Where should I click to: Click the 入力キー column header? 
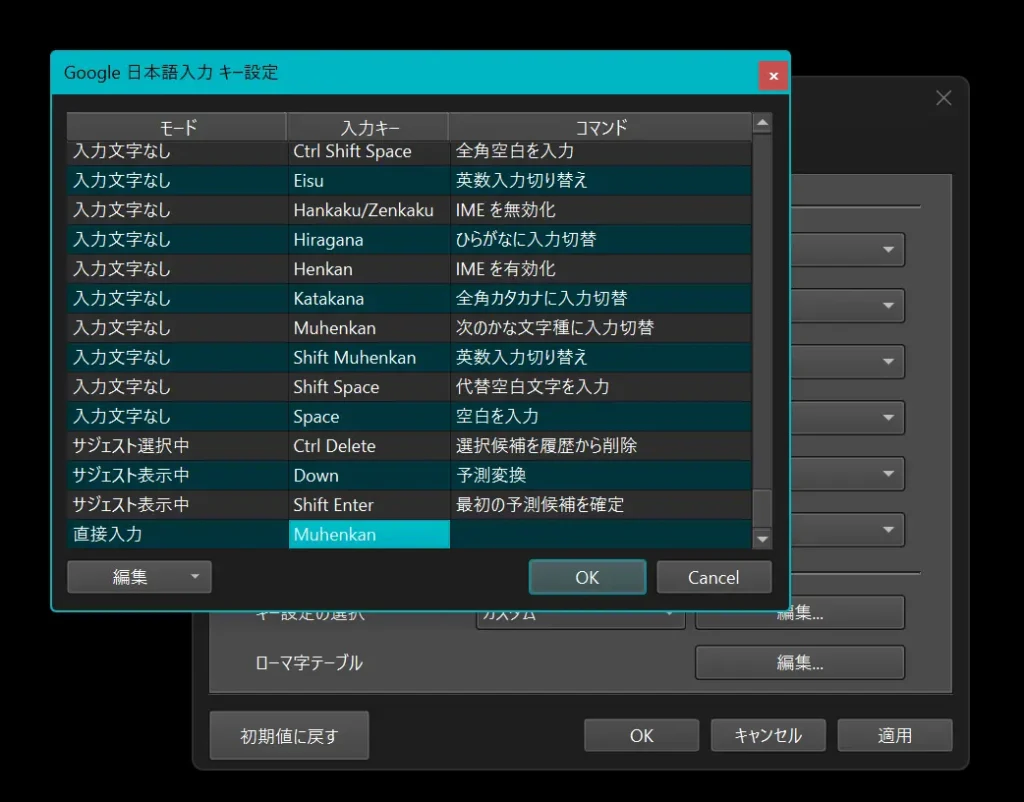(368, 127)
